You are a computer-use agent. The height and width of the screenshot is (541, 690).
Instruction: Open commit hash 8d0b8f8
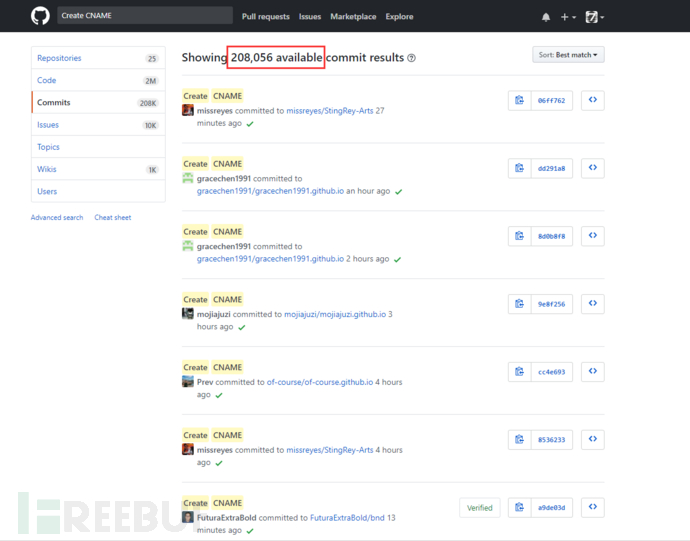(552, 236)
